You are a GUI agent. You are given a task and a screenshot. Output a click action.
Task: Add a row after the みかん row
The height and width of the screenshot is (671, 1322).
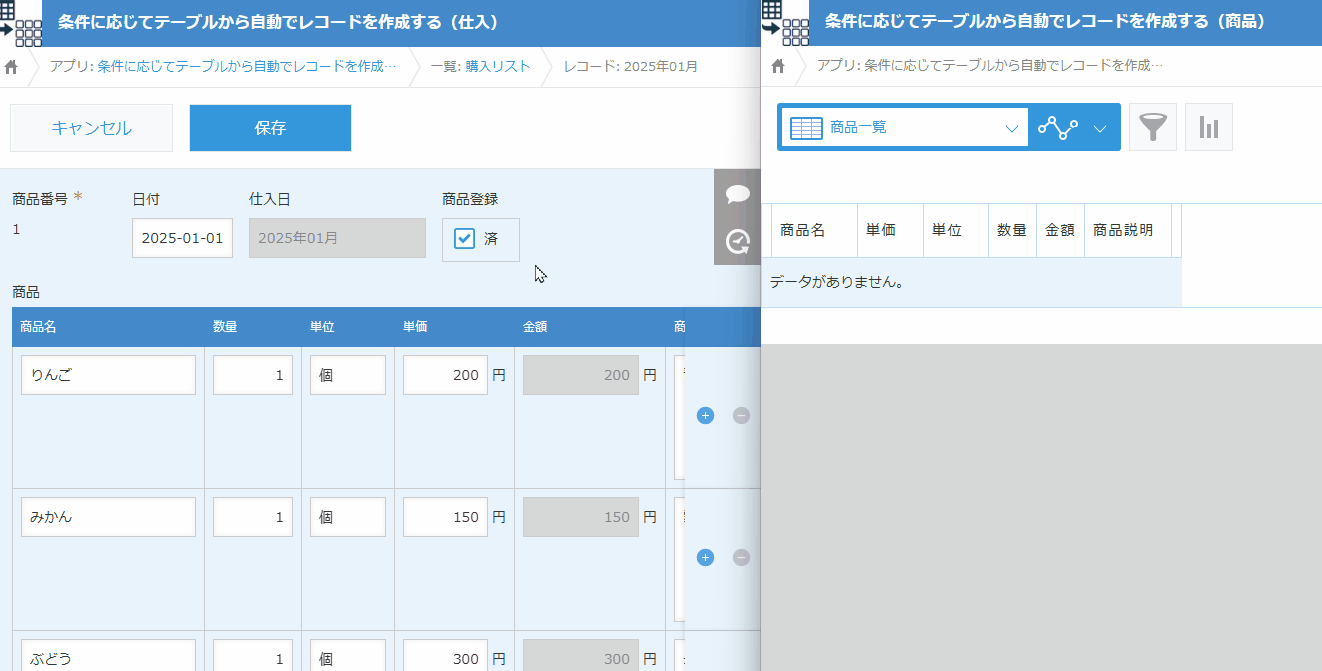tap(705, 557)
